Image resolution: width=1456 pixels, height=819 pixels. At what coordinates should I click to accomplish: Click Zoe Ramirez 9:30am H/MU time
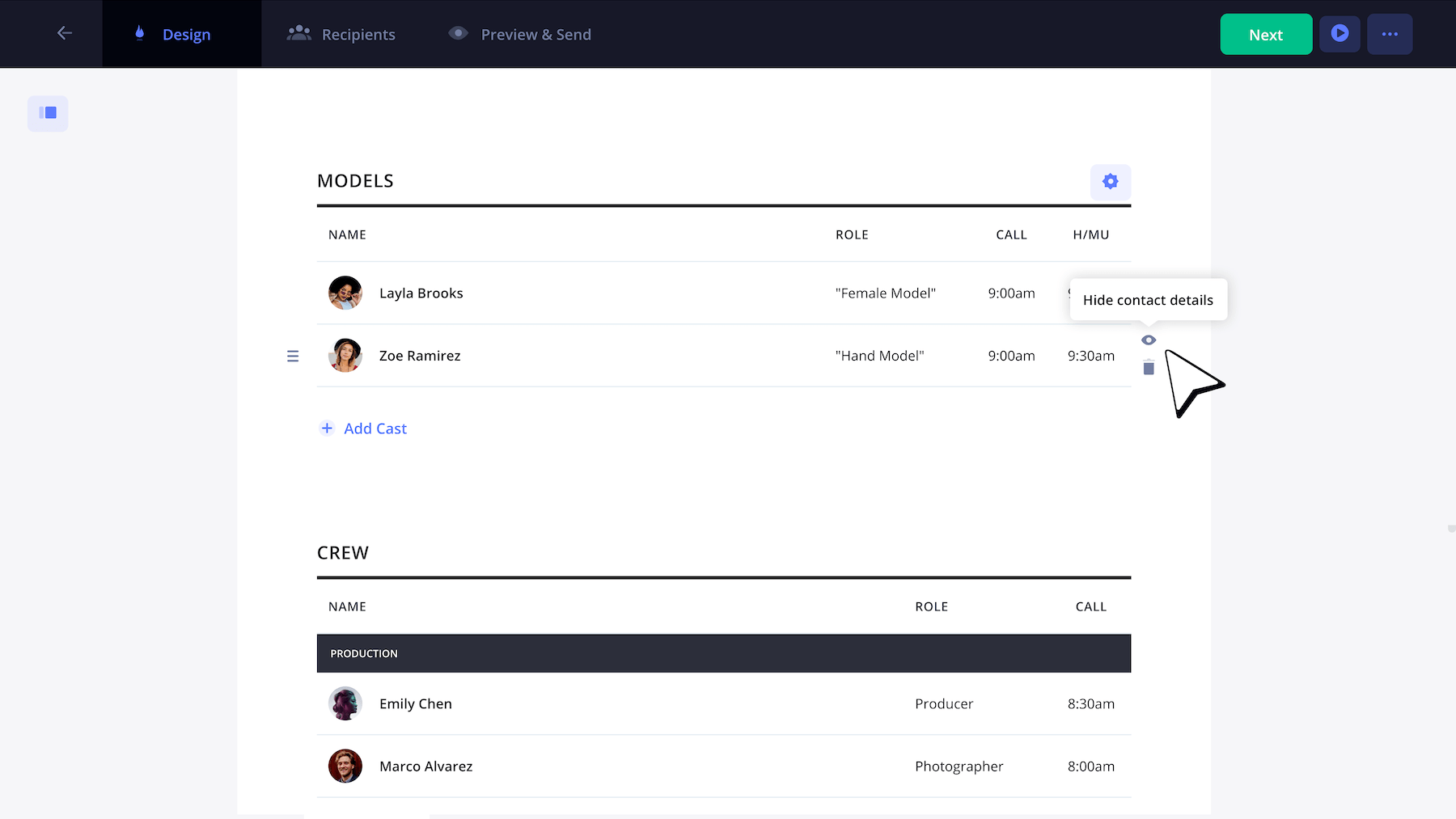click(x=1090, y=356)
